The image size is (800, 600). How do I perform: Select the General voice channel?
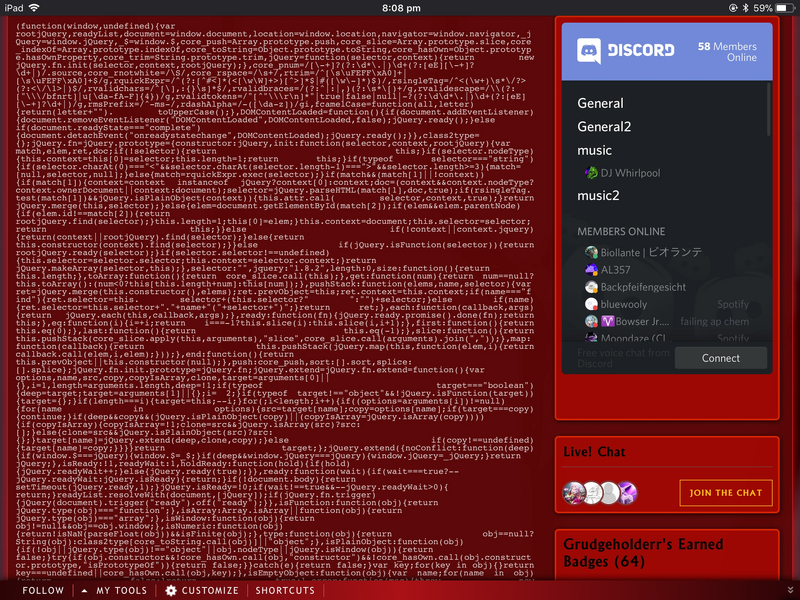[600, 103]
